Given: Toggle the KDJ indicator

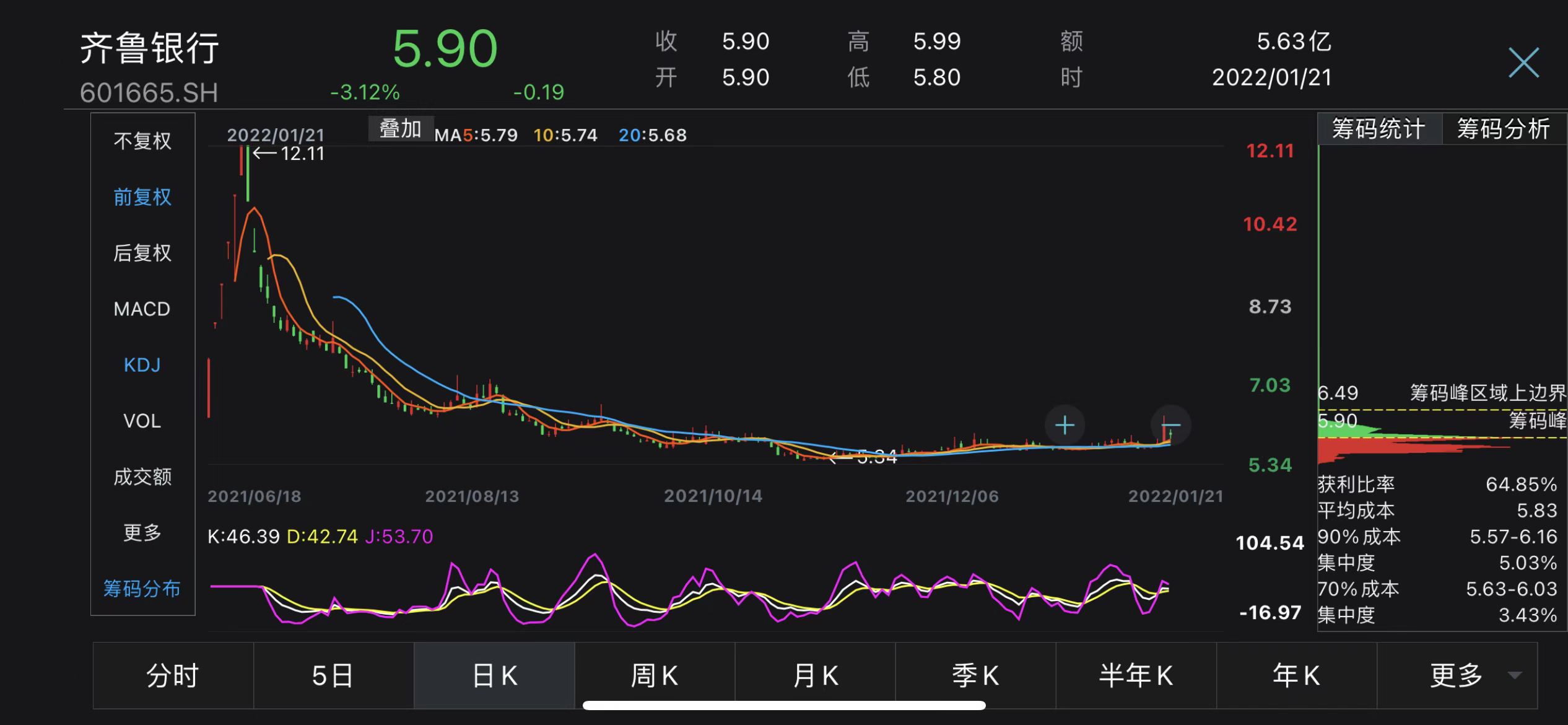Looking at the screenshot, I should pyautogui.click(x=142, y=365).
